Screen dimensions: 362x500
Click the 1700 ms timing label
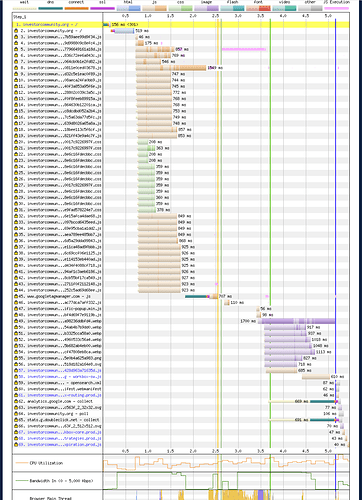coord(248,321)
